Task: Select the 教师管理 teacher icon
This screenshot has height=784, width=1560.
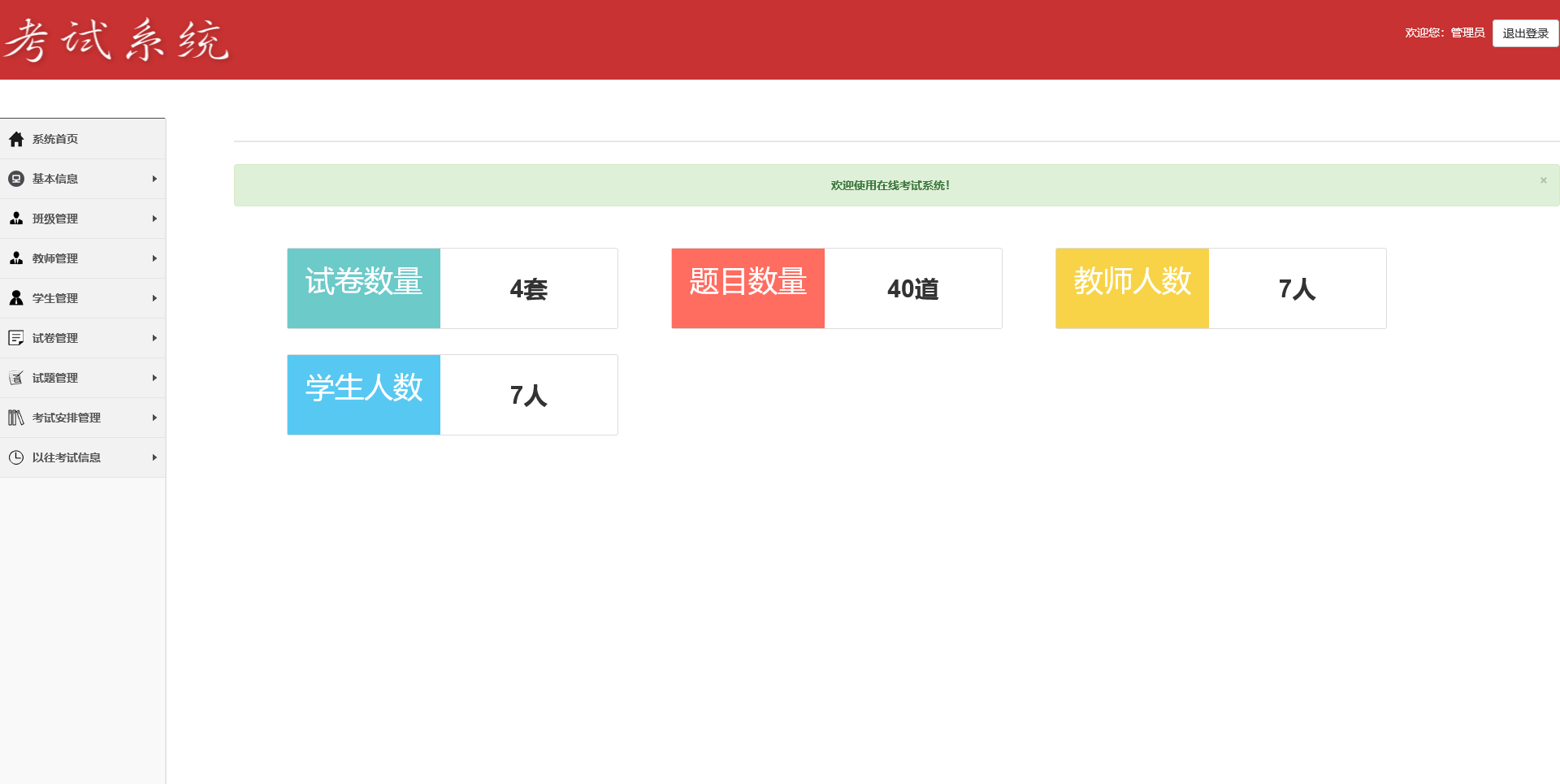Action: pos(16,258)
